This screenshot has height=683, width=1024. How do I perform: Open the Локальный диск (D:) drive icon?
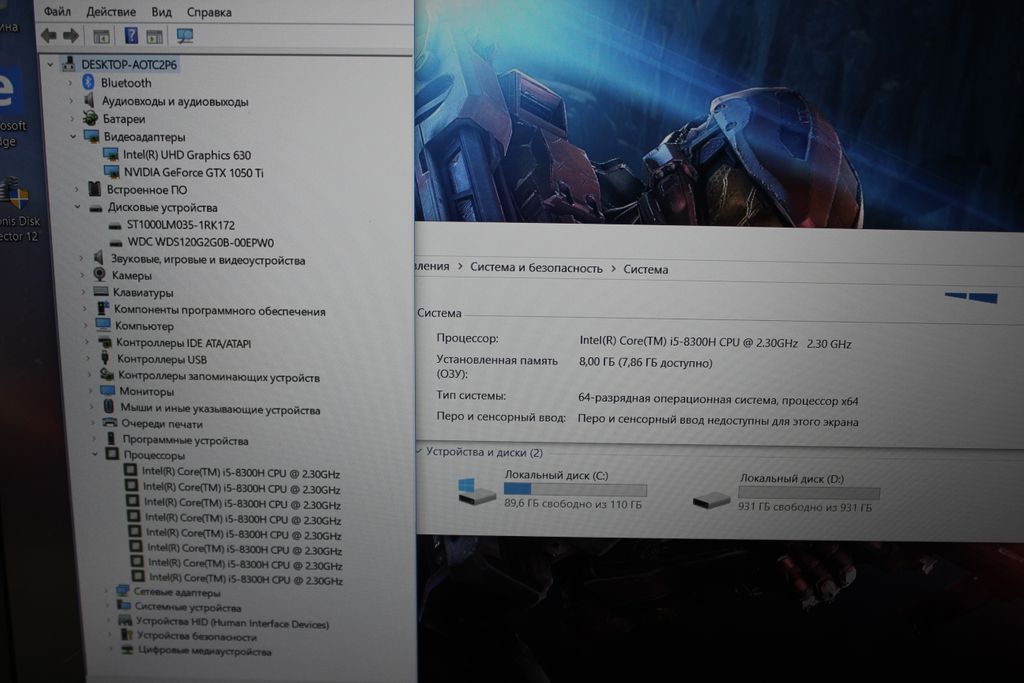pos(711,500)
